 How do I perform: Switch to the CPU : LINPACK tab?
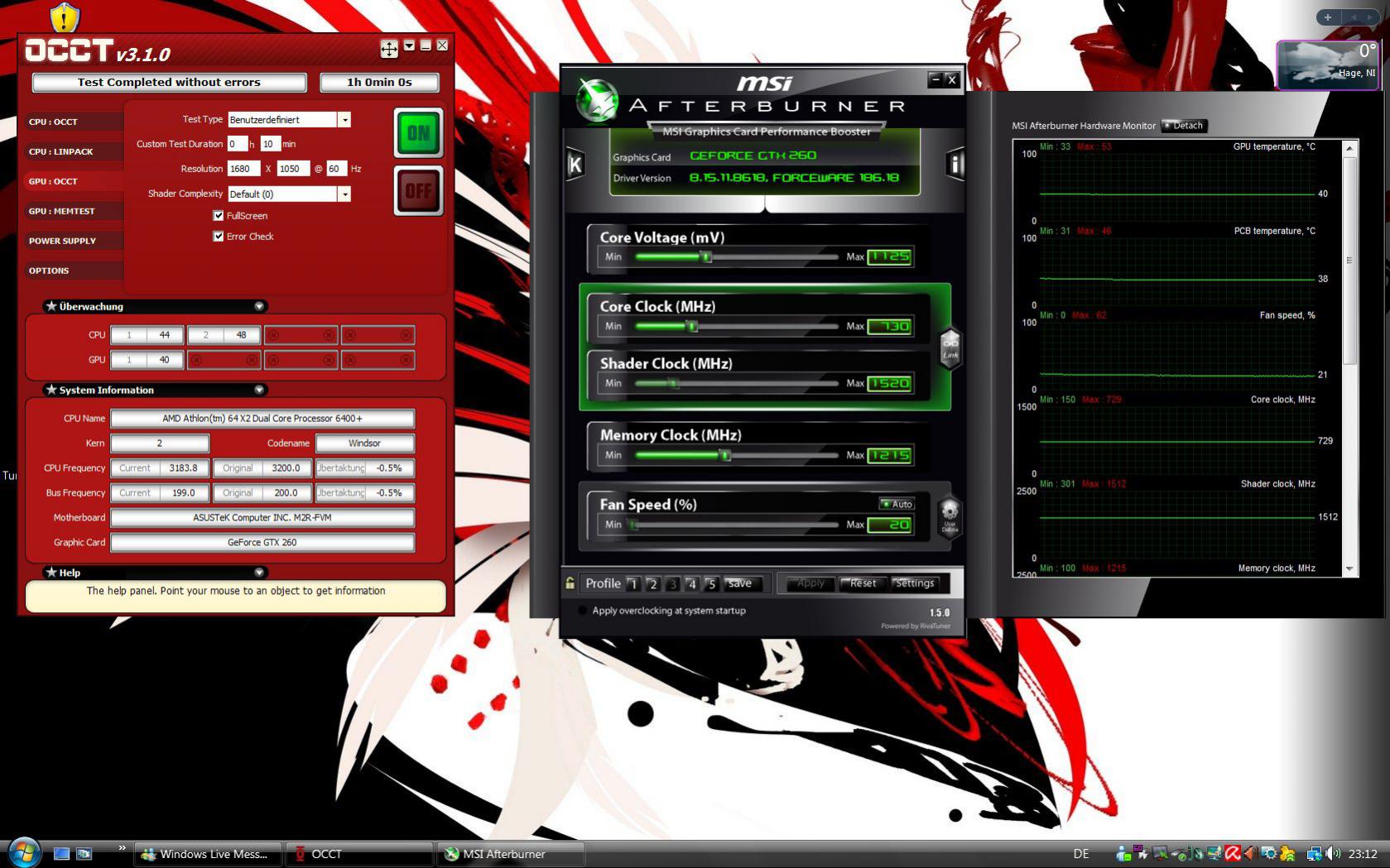[73, 151]
